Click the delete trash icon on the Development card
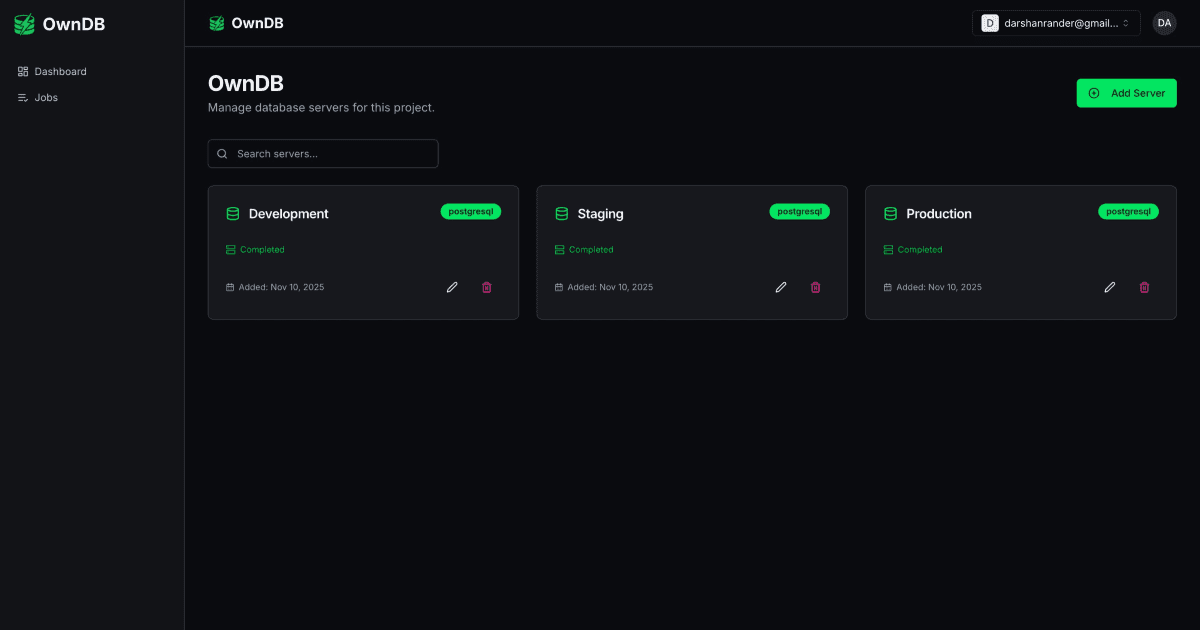 tap(487, 287)
